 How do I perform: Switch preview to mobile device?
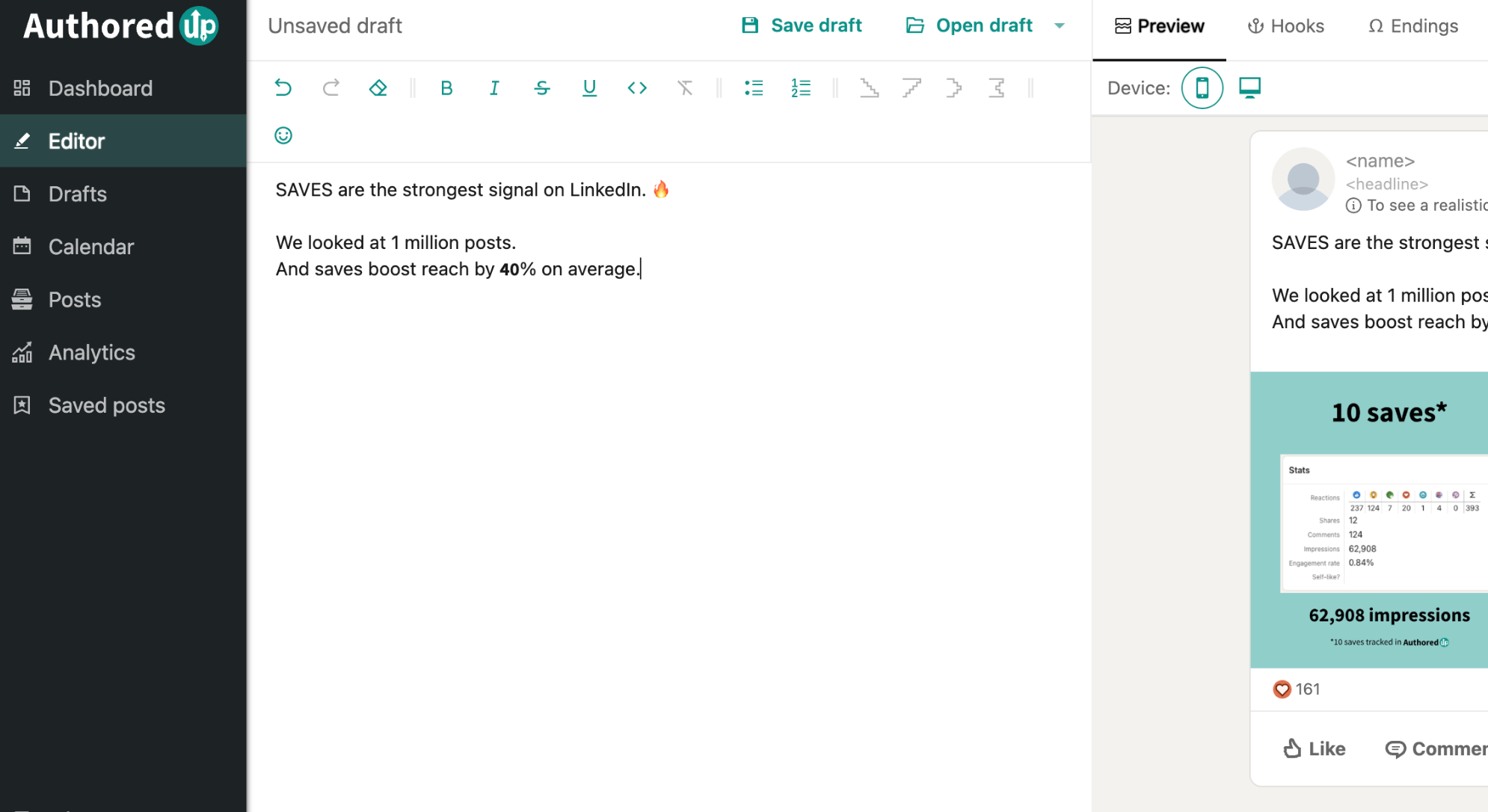point(1202,88)
